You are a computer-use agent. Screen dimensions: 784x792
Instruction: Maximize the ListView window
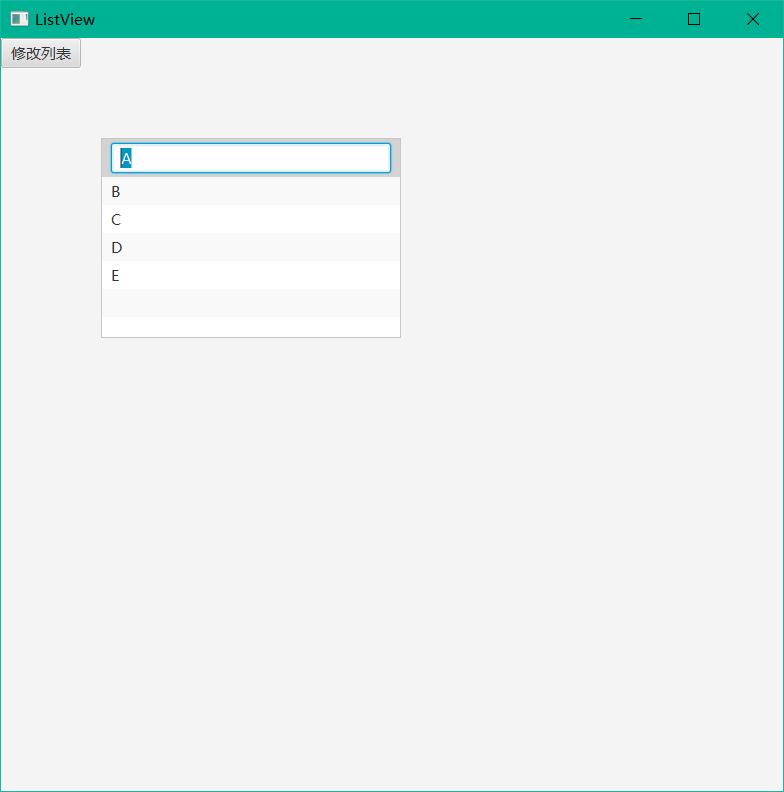(x=694, y=19)
